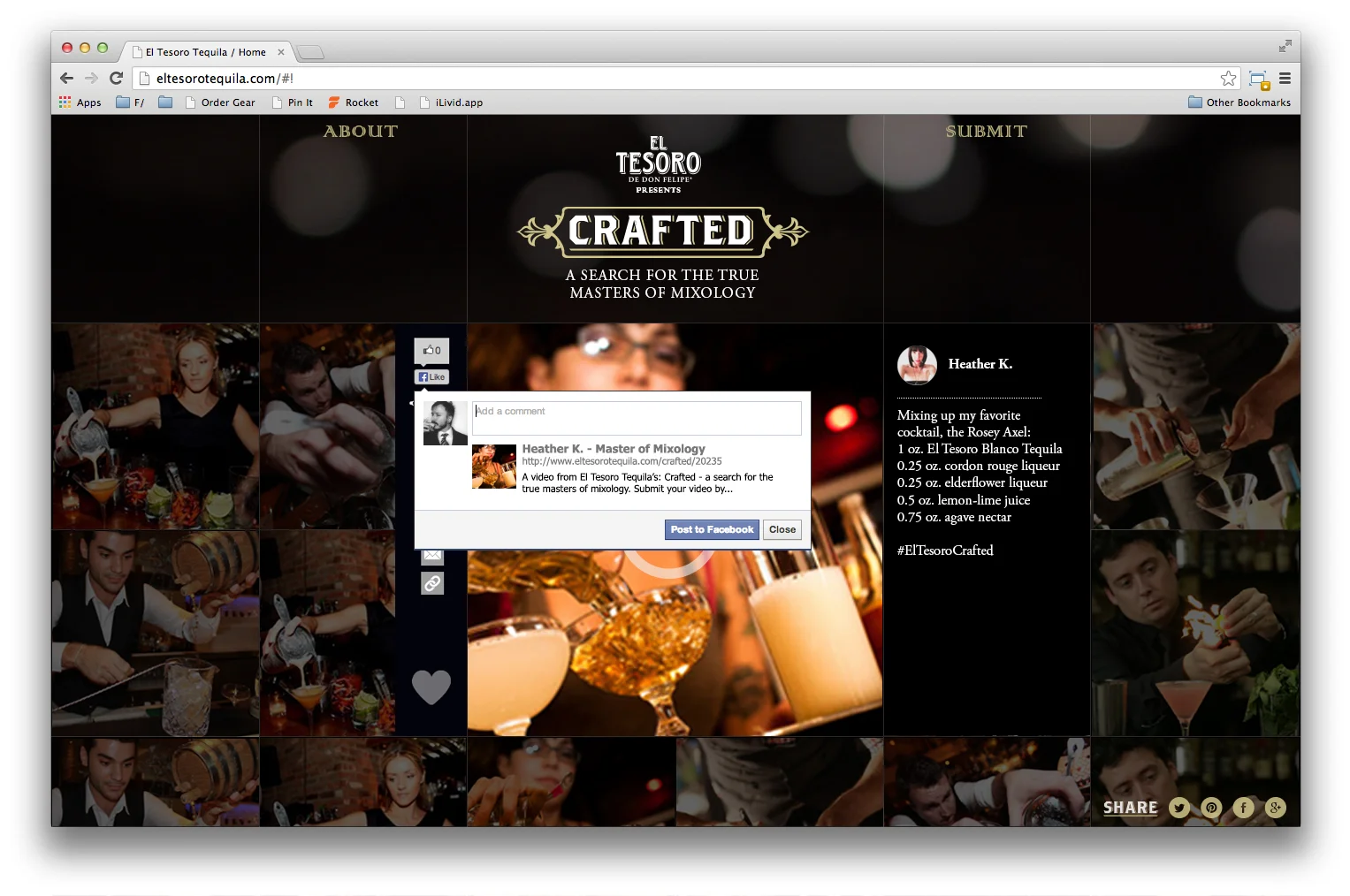Click the Facebook Like button

[431, 377]
